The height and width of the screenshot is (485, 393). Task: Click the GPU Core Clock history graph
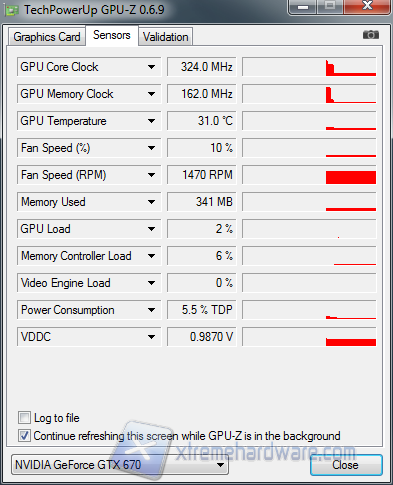[x=309, y=67]
